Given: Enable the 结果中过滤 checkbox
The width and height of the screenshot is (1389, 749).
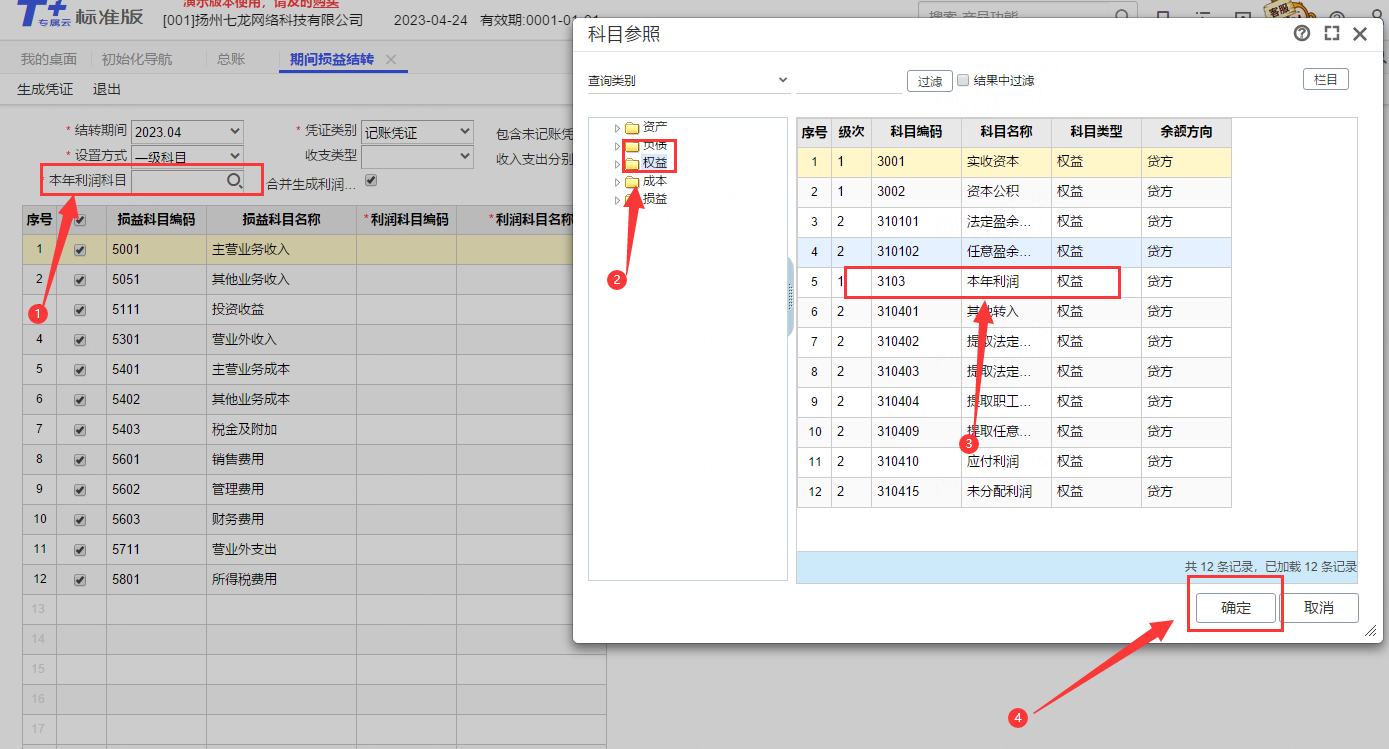Looking at the screenshot, I should (963, 80).
